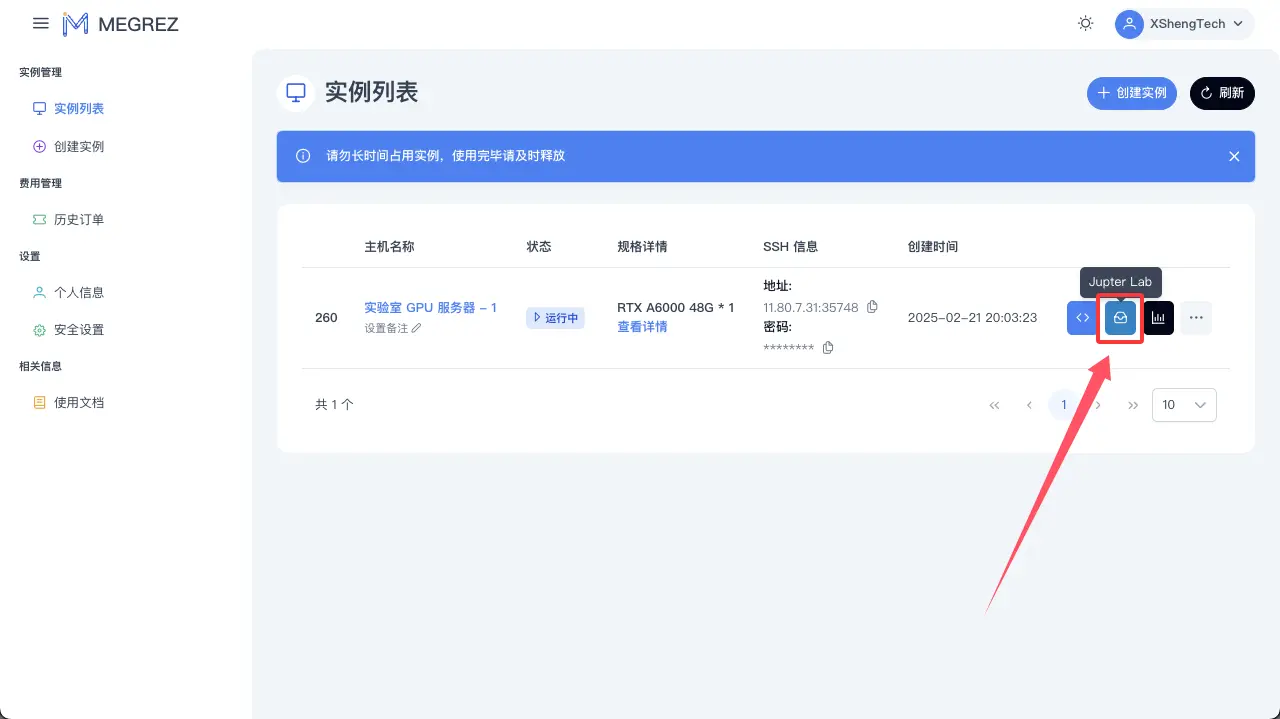Open the page size selector showing 10
Screen dimensions: 1280x719
1184,405
